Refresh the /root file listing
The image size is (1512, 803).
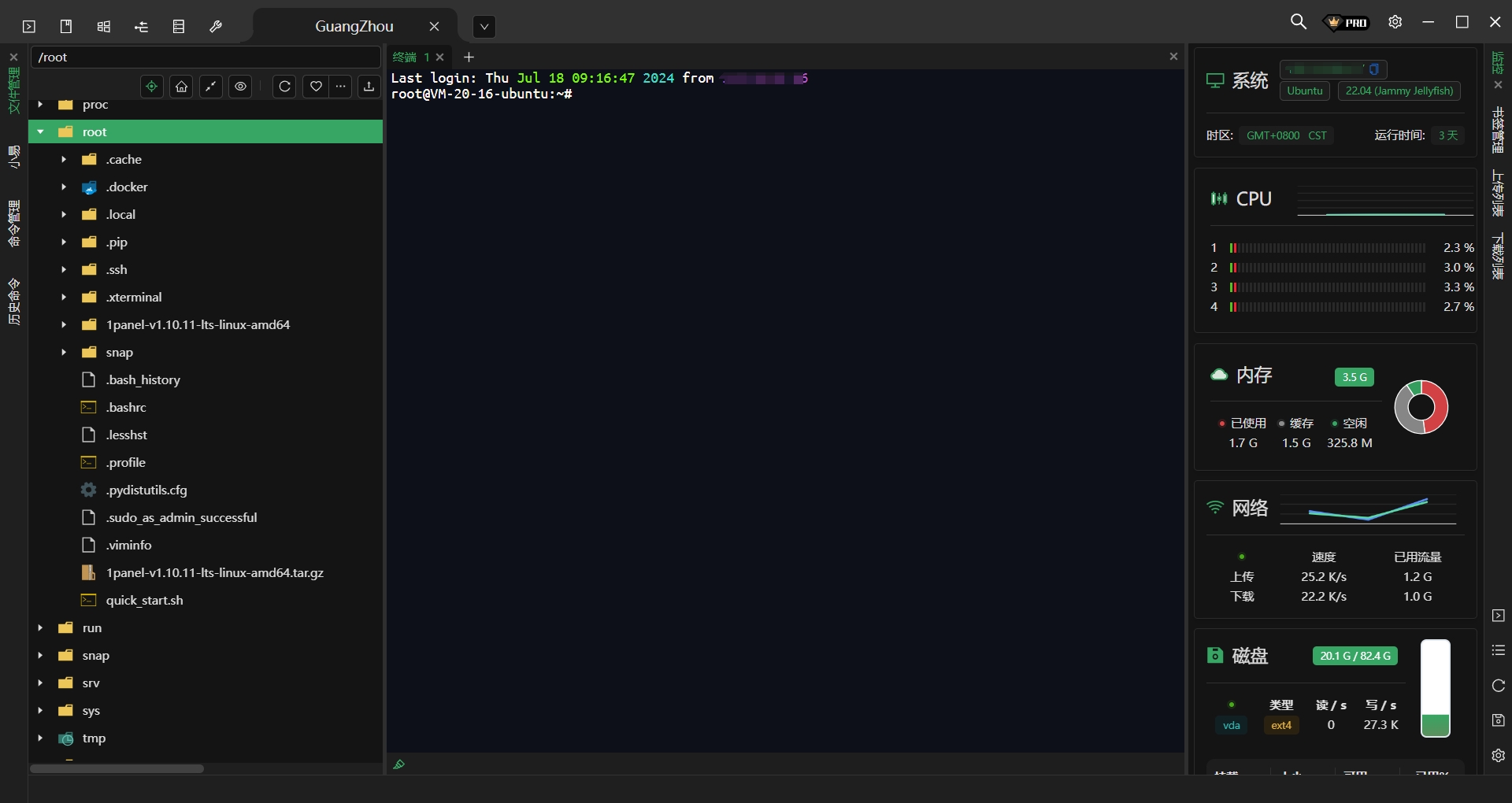tap(284, 87)
